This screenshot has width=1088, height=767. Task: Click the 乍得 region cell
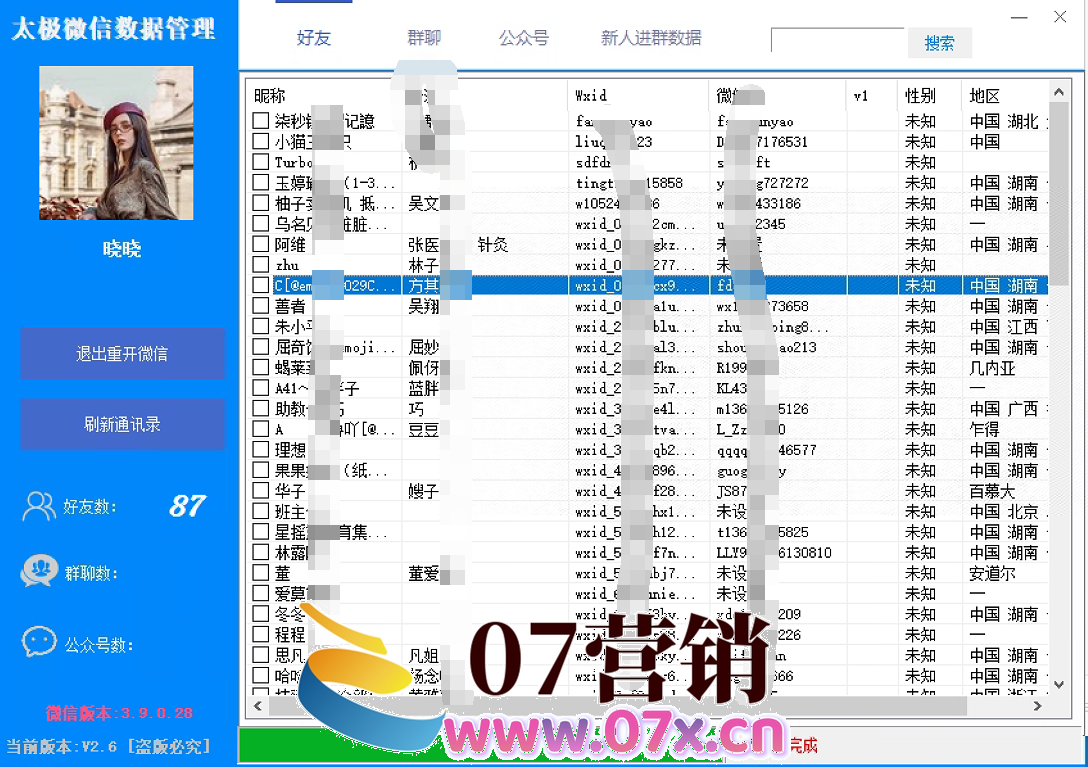(985, 430)
